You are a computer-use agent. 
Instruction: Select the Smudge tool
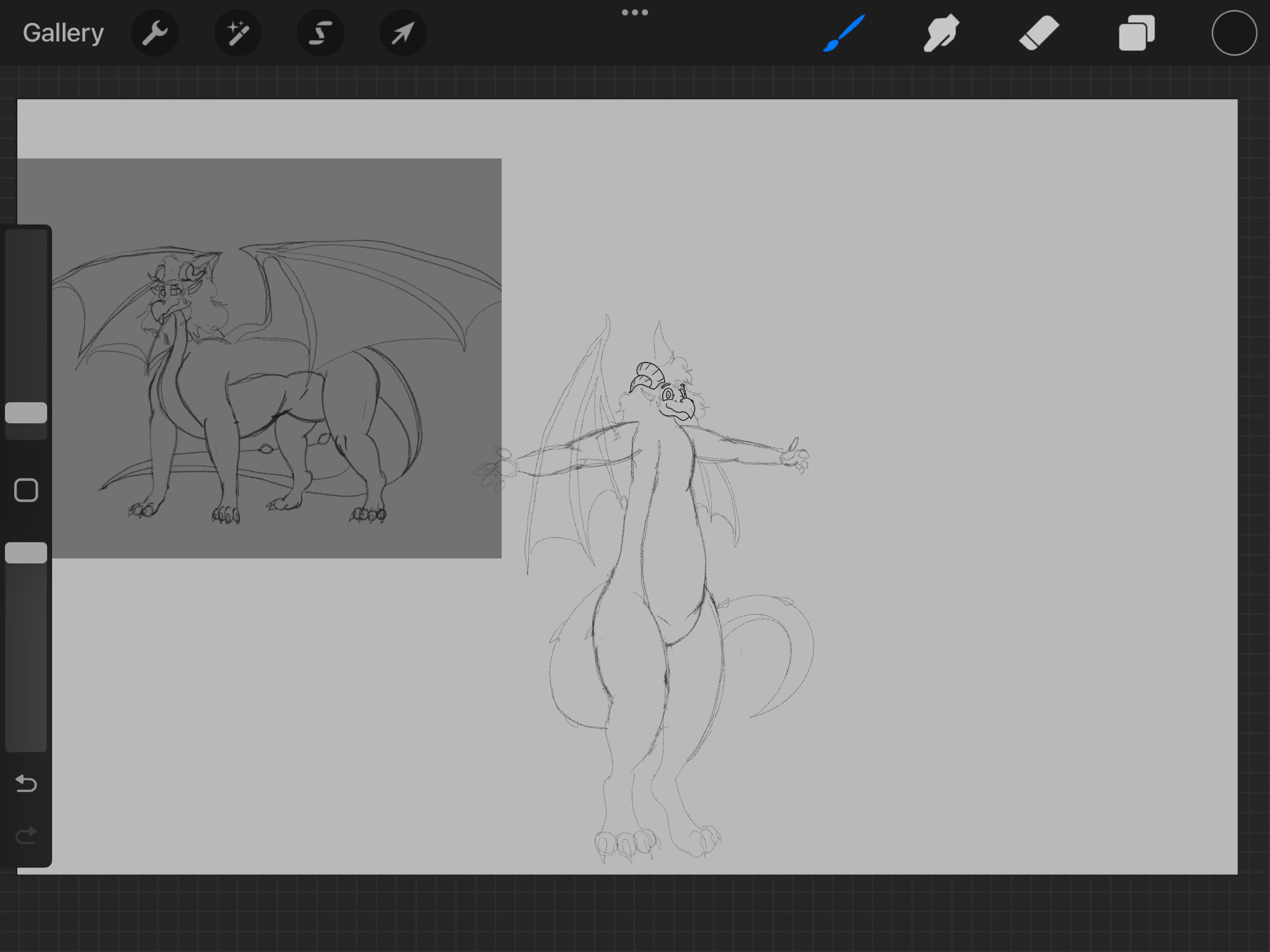click(941, 33)
